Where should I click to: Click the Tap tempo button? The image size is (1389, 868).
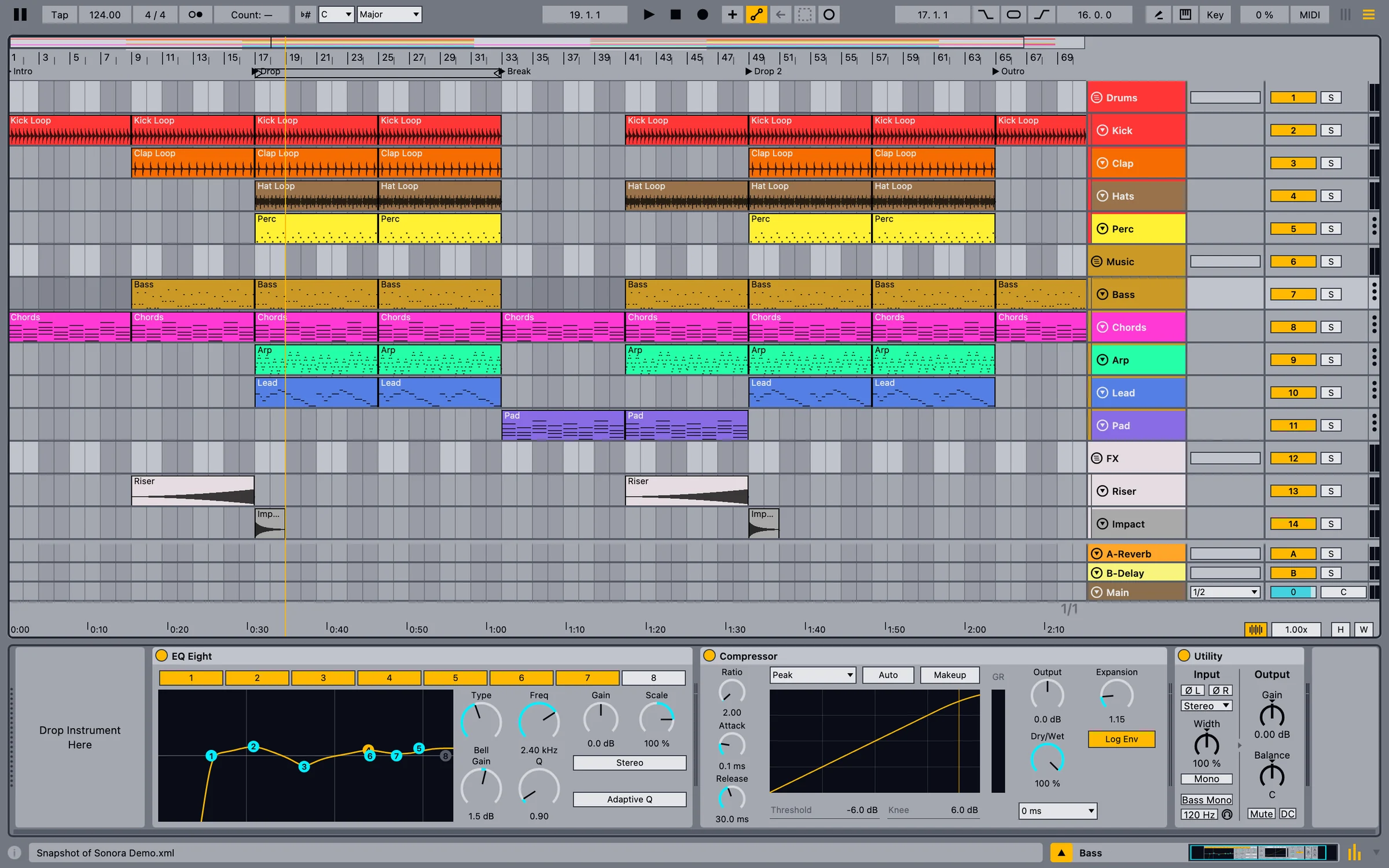tap(60, 14)
